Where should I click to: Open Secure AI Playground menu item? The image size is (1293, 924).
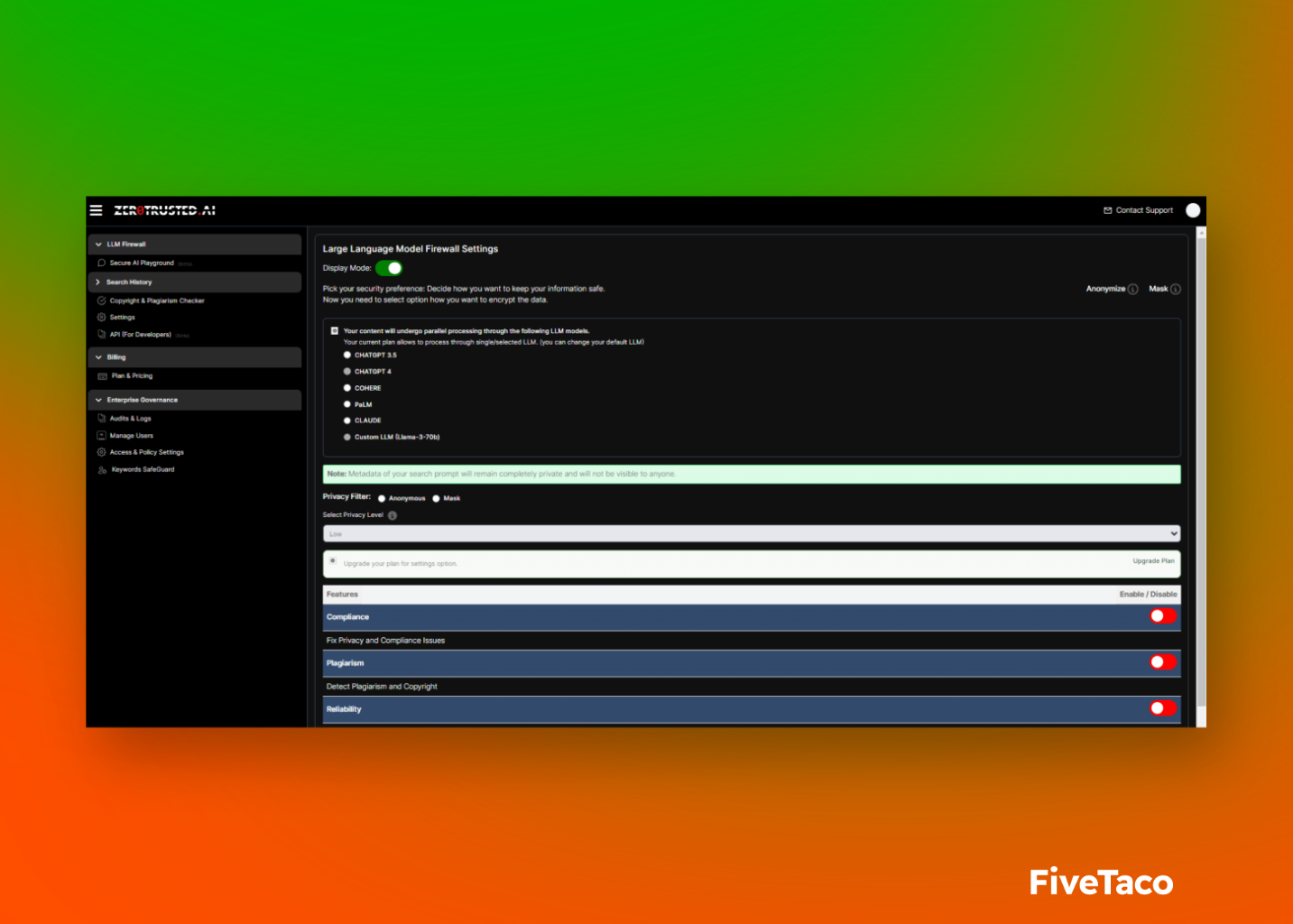click(x=142, y=263)
